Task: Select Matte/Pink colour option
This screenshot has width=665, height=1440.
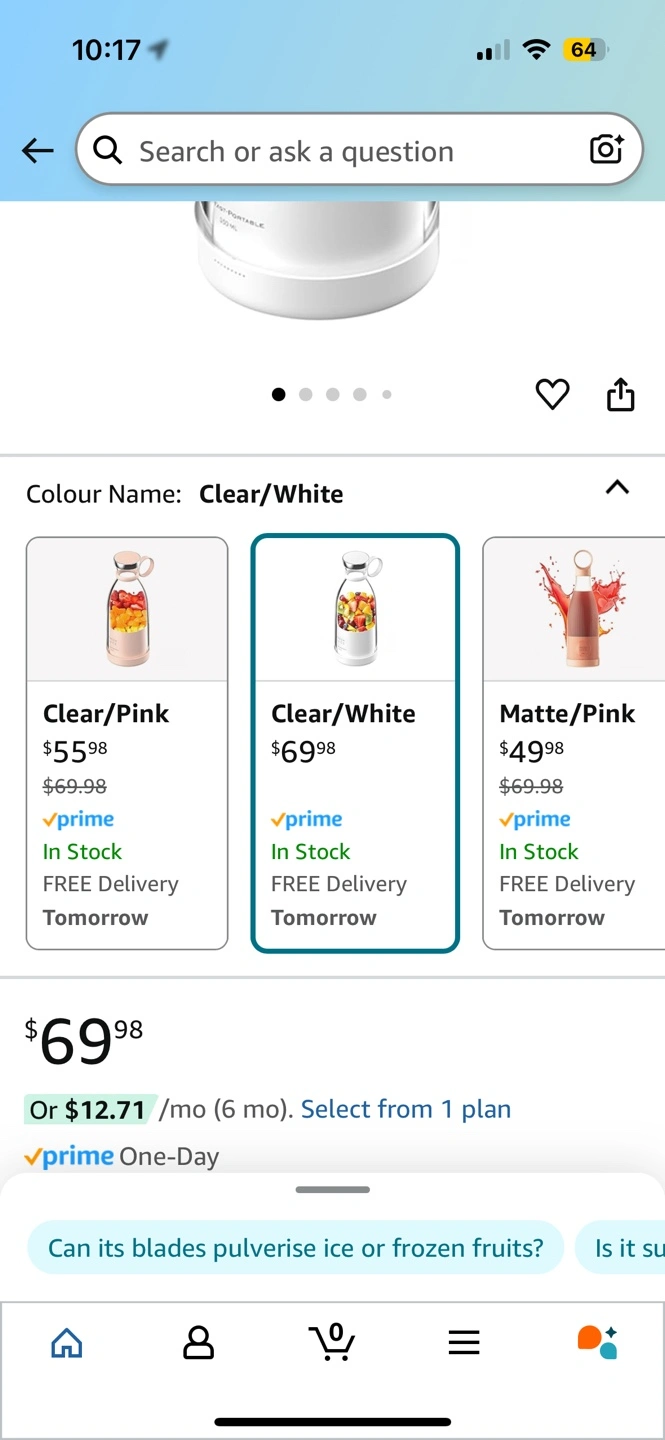Action: pyautogui.click(x=573, y=743)
